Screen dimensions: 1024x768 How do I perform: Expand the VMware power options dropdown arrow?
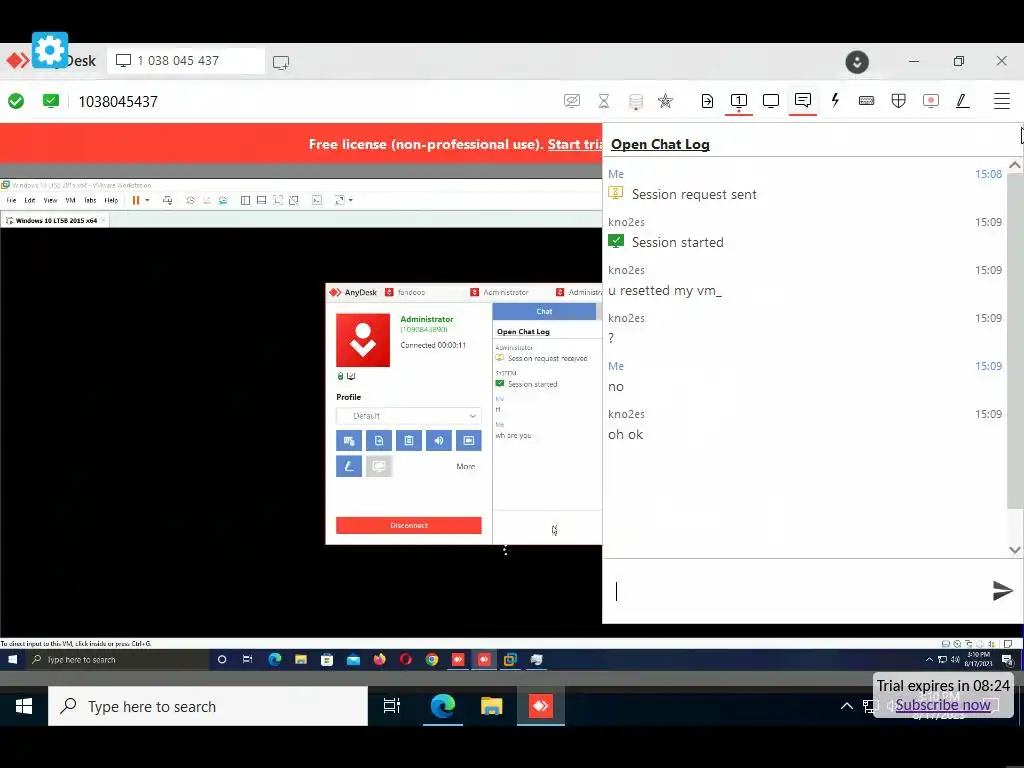tap(148, 200)
